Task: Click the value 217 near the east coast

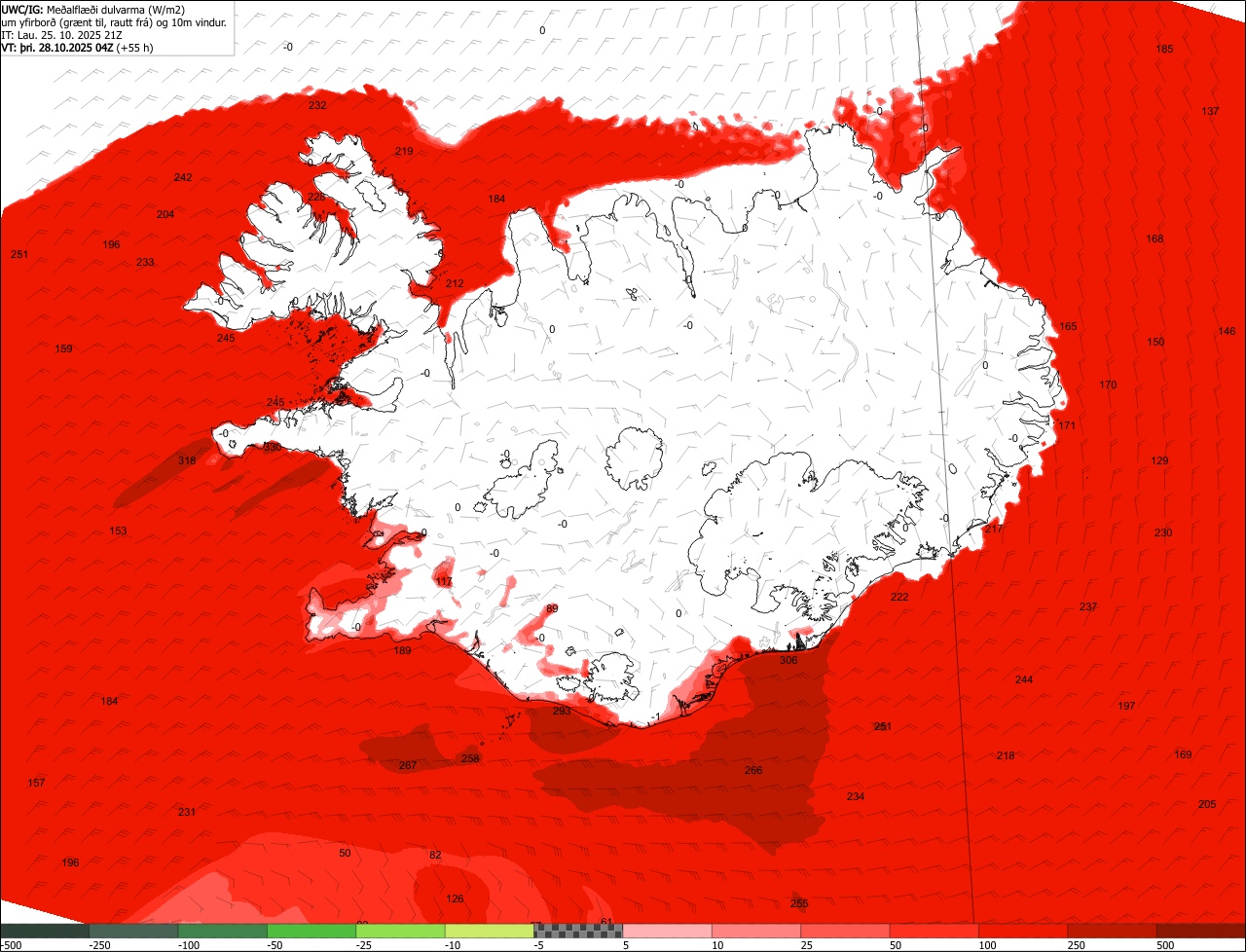Action: point(993,529)
